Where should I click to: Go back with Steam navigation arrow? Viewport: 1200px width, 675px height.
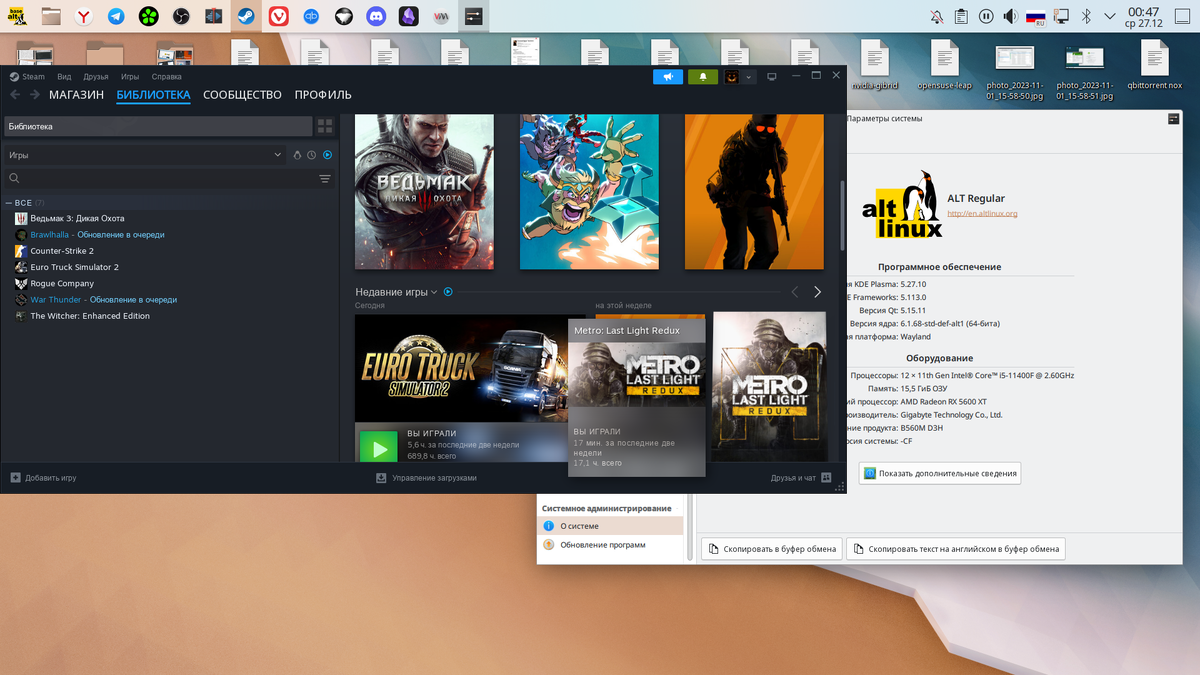coord(15,95)
